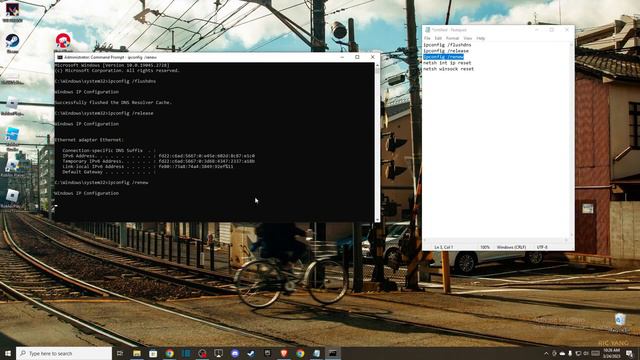
Task: Open the Format menu in Notepad
Action: coord(452,38)
